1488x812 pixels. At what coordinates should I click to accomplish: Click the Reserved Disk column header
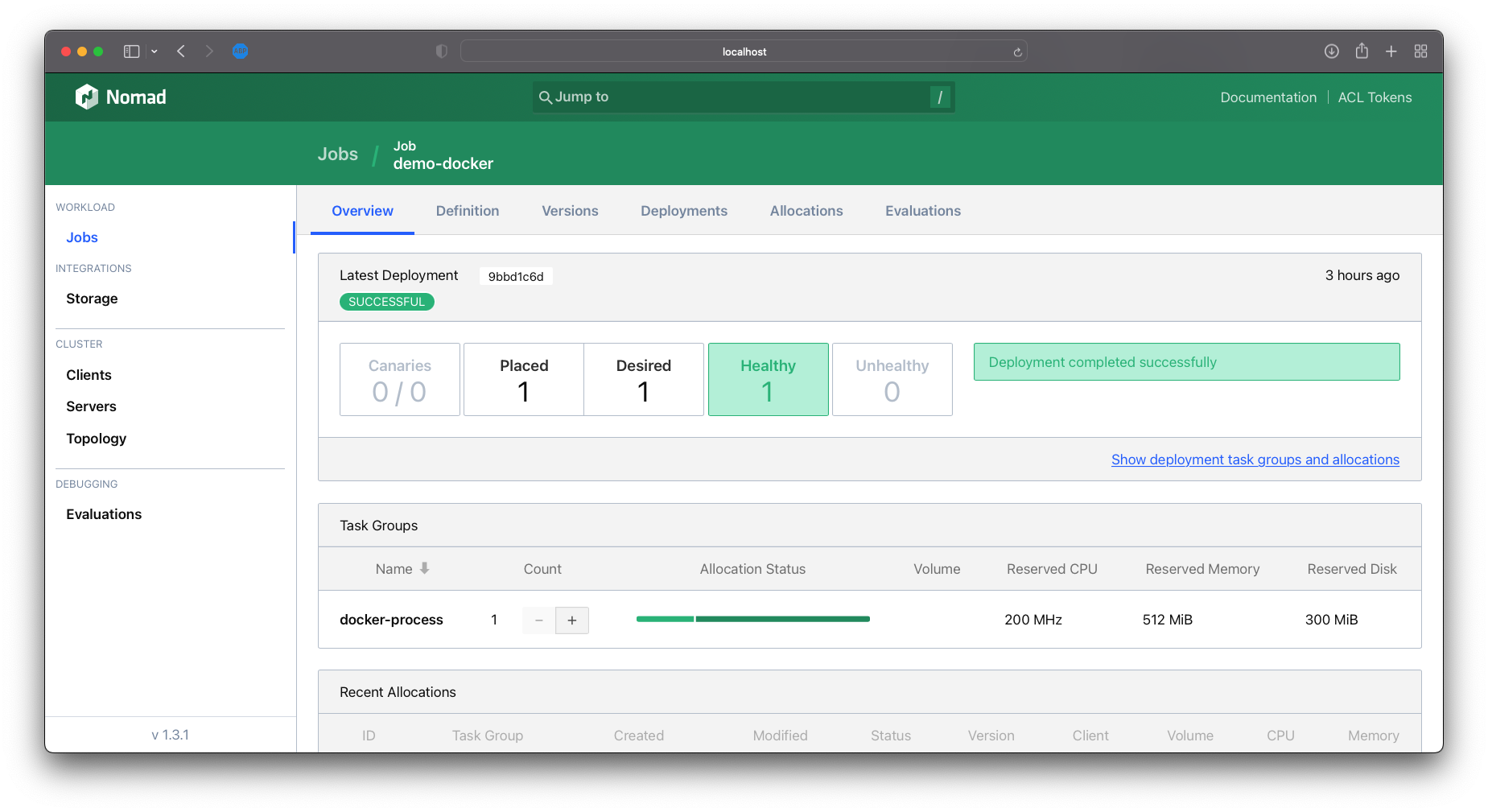1352,569
